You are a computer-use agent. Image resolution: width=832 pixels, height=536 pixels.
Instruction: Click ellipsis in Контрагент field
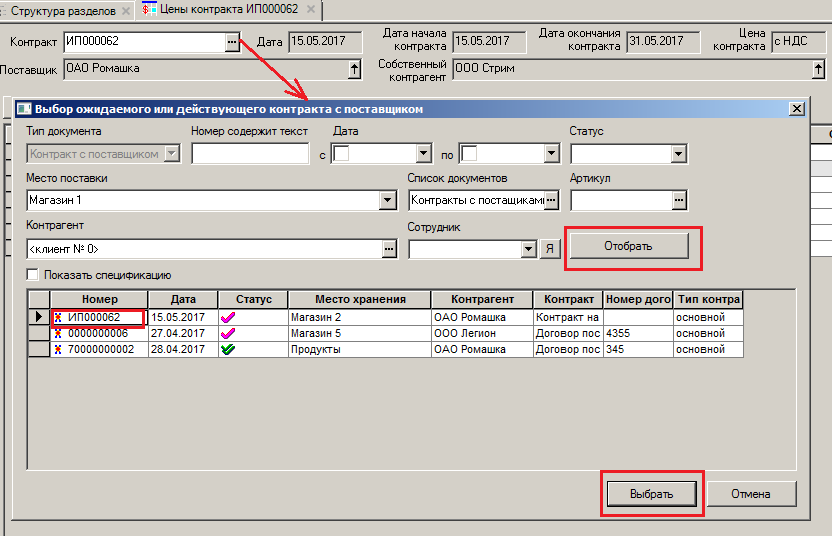tap(389, 249)
